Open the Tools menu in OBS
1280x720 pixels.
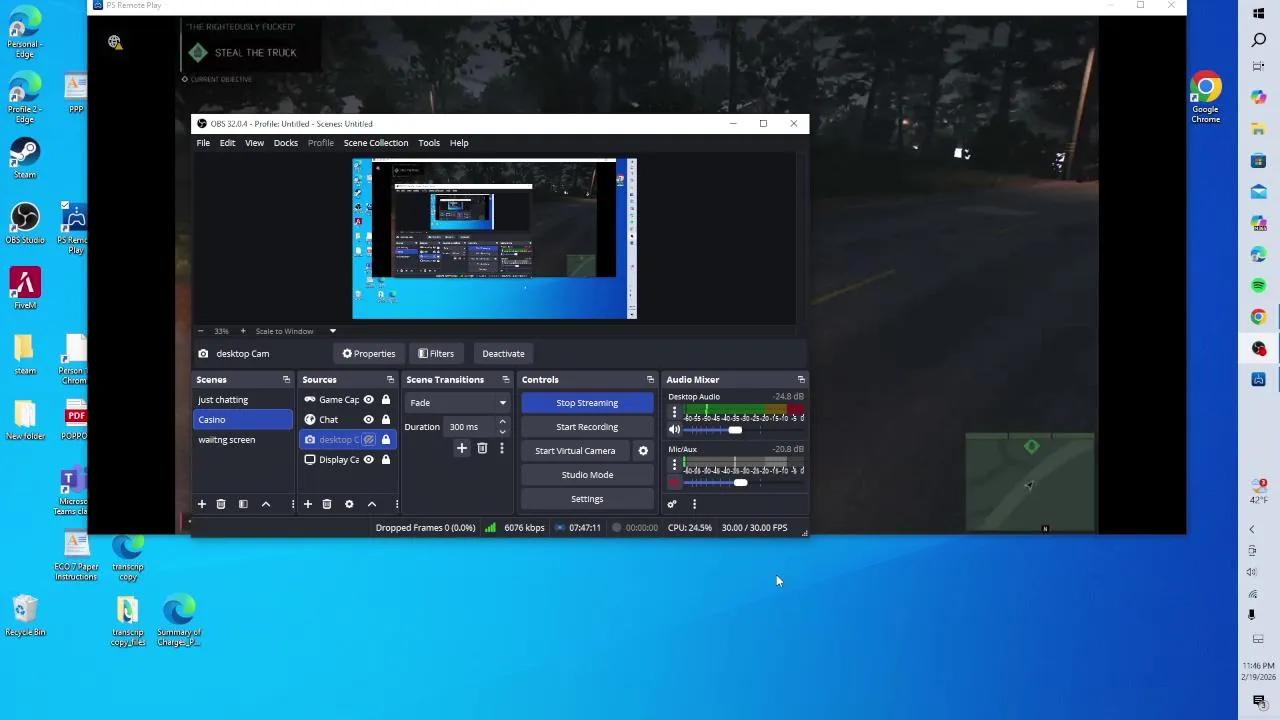tap(429, 143)
